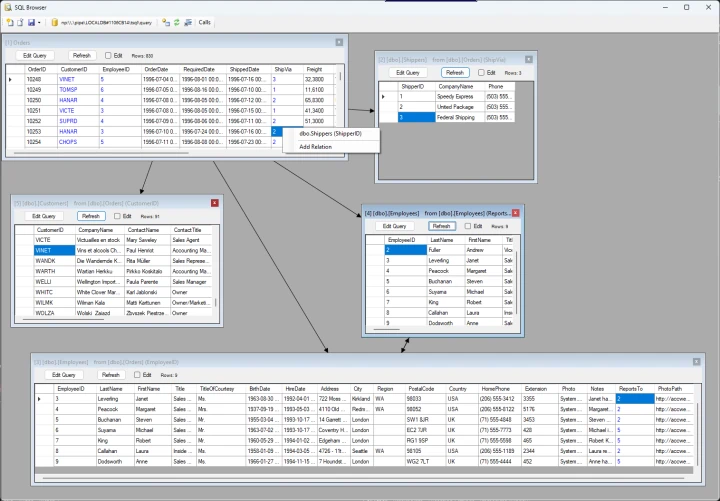
Task: Enable the Edit checkbox in Orders window
Action: 108,56
